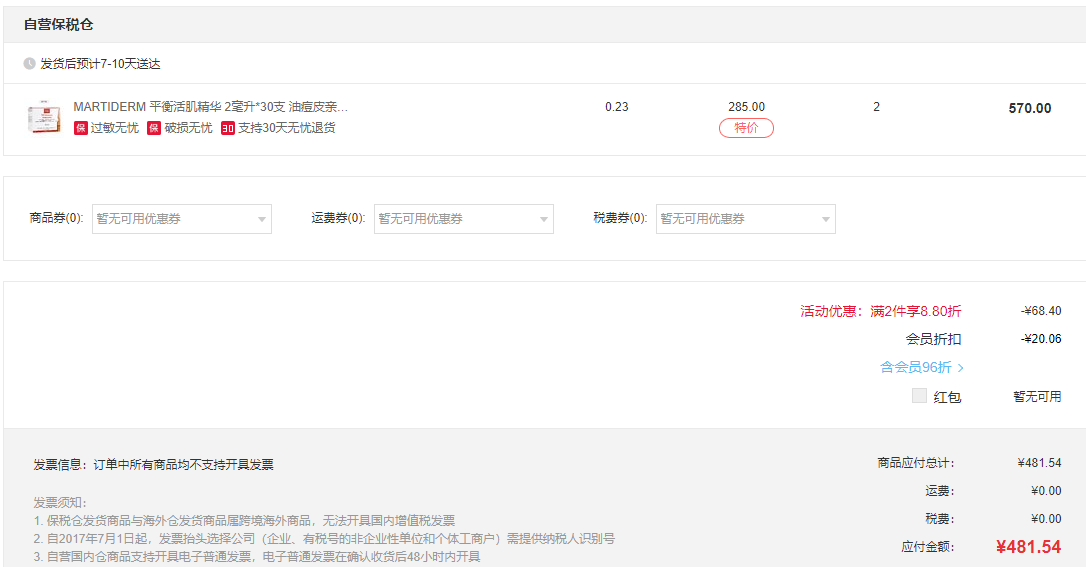Click the red 应付金额 ¥481.54 total

coord(1029,547)
